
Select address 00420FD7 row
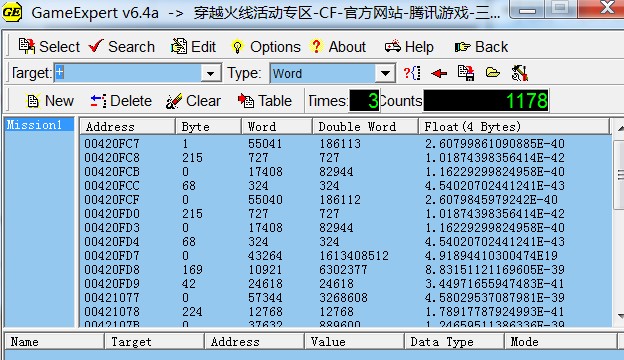345,256
